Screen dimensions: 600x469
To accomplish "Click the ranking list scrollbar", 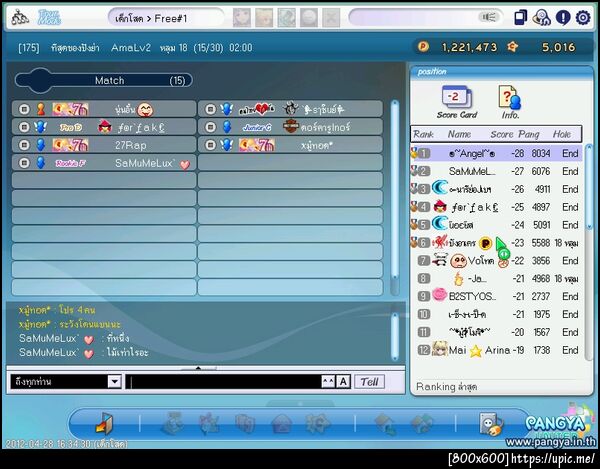I will (x=589, y=252).
